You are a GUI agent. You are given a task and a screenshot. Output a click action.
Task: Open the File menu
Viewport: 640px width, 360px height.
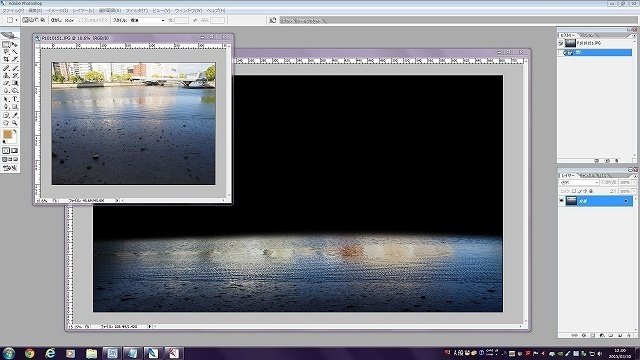pos(13,11)
